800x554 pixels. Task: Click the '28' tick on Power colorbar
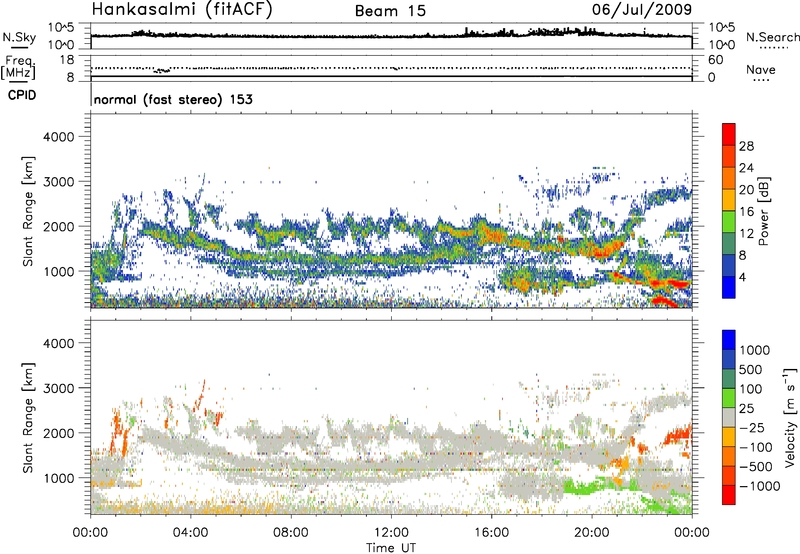[x=746, y=146]
